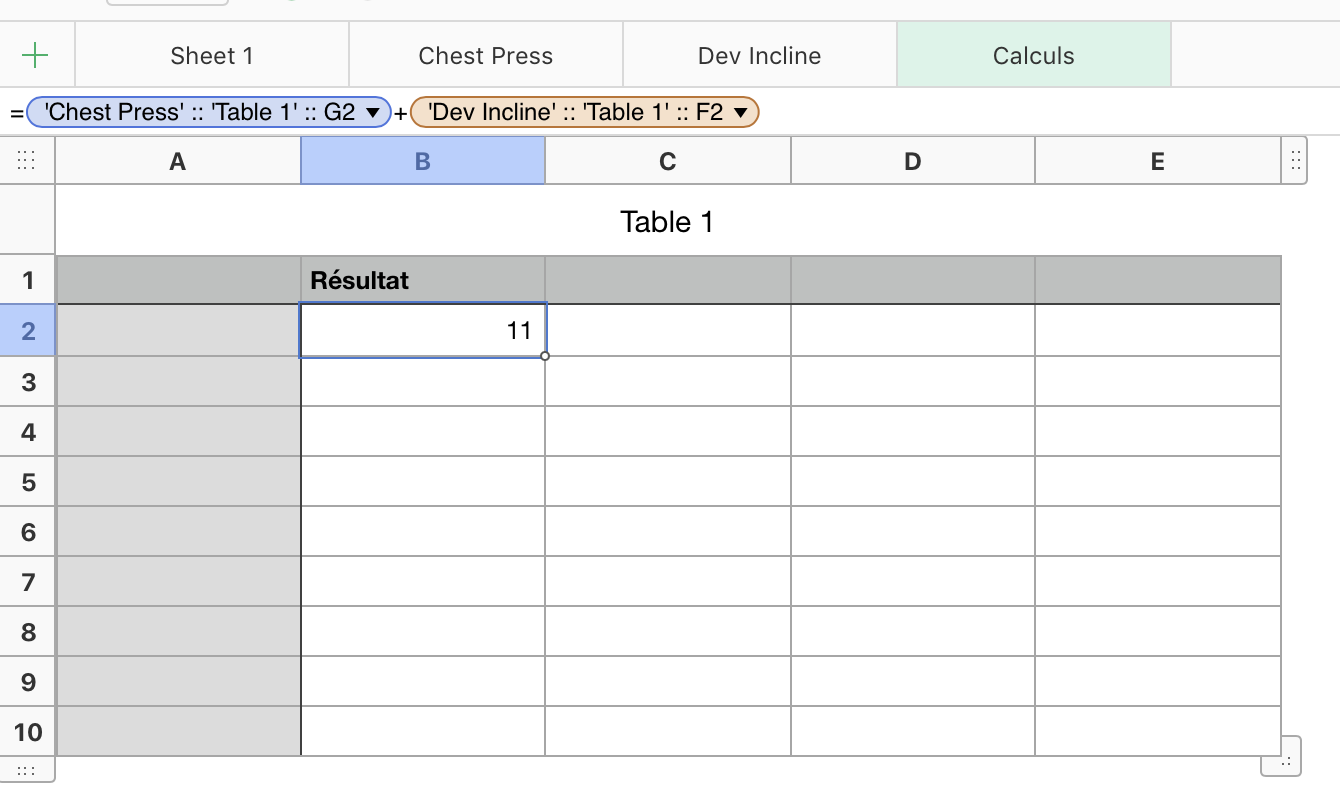
Task: Select the Calculs tab
Action: pyautogui.click(x=1034, y=56)
